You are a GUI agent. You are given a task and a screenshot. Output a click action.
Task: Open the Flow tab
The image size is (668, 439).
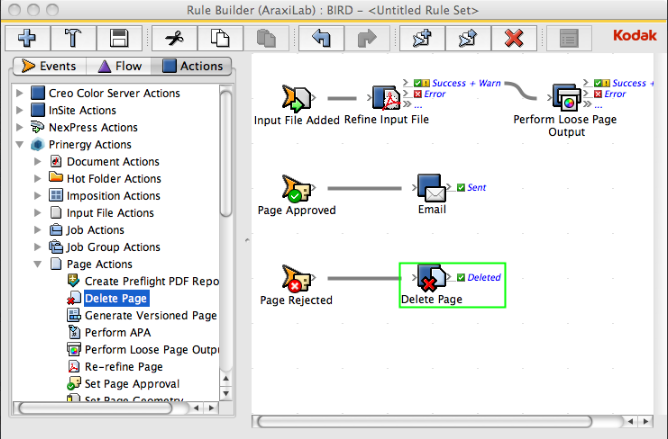(x=119, y=67)
